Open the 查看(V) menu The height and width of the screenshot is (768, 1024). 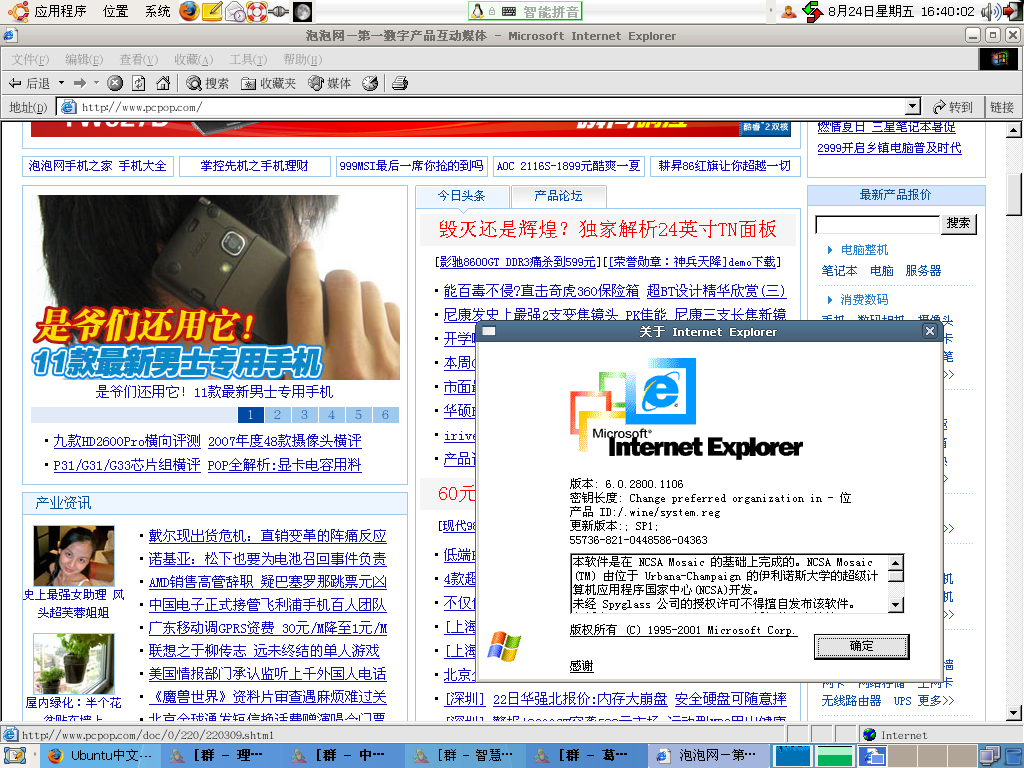[x=138, y=59]
